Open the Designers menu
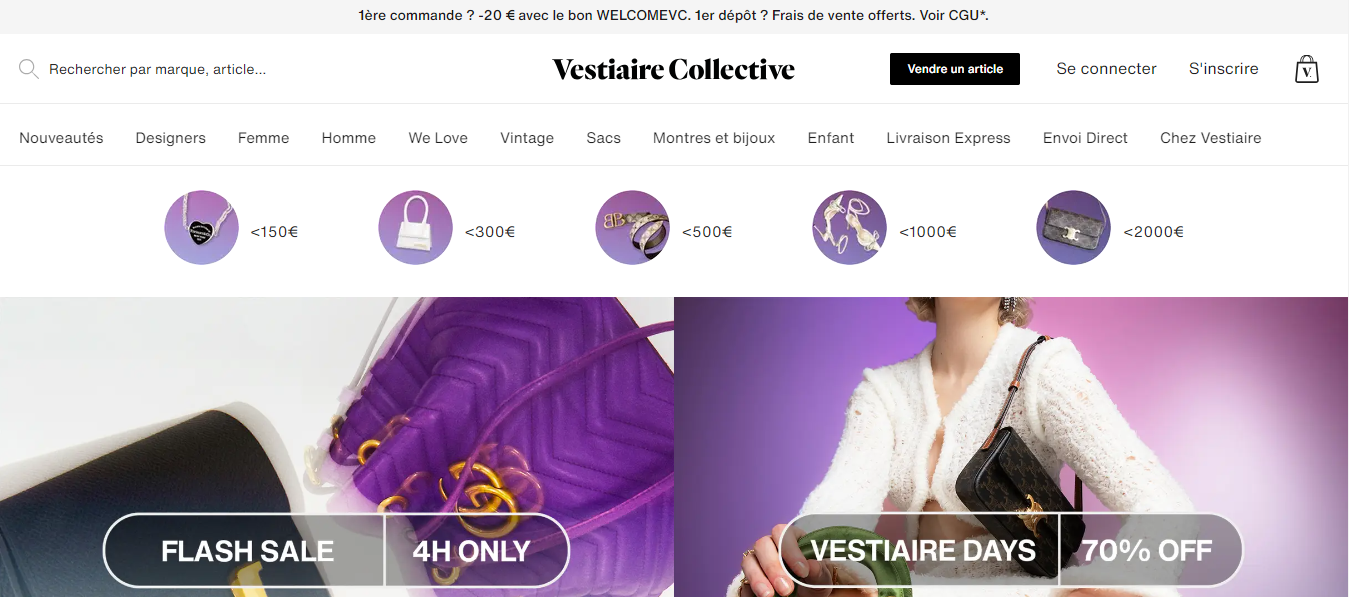Viewport: 1349px width, 597px height. click(x=171, y=138)
